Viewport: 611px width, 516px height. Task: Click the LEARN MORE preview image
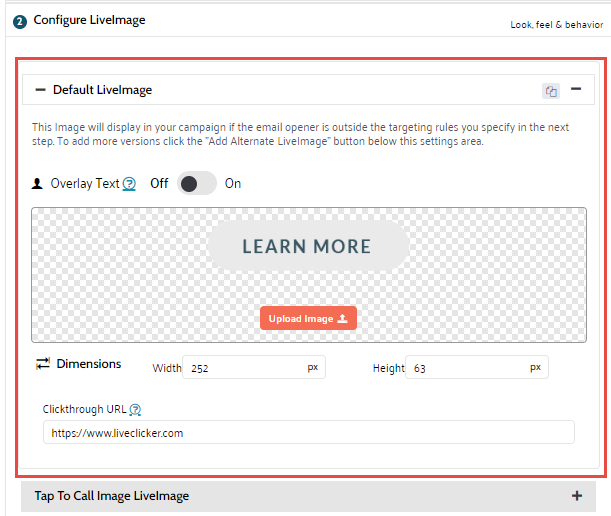tap(308, 246)
